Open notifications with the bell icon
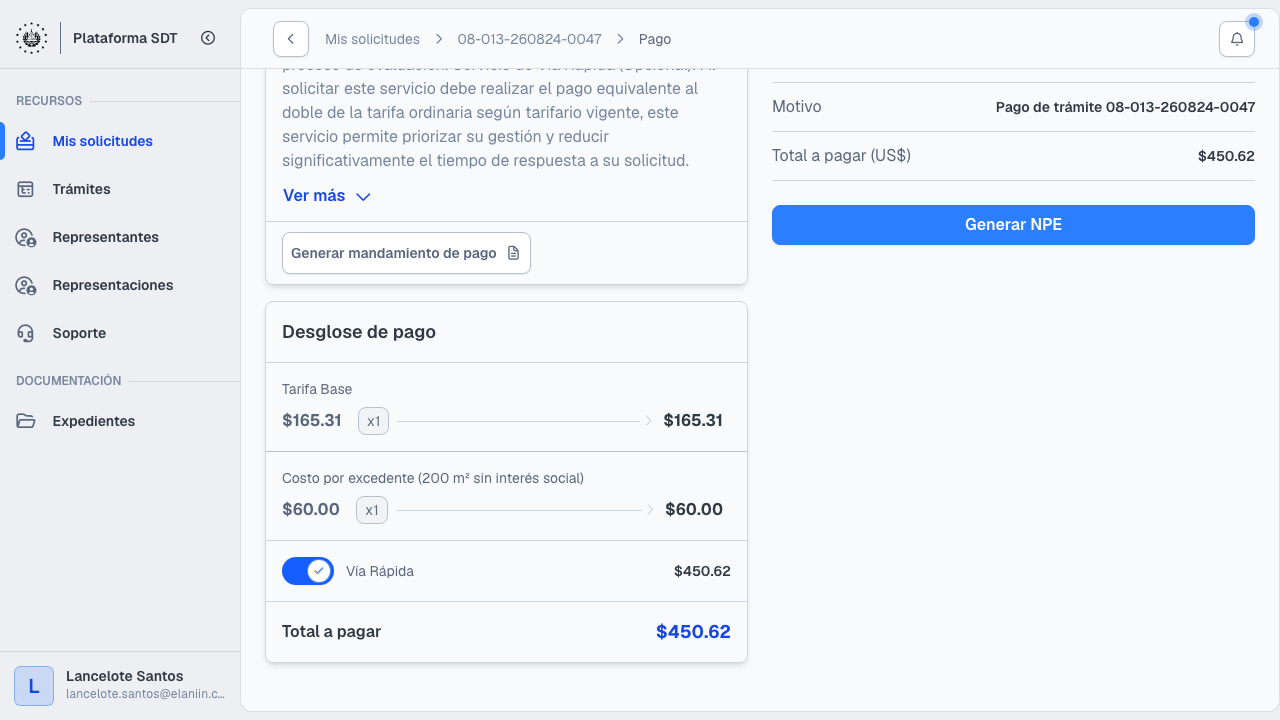This screenshot has height=720, width=1280. pos(1237,39)
